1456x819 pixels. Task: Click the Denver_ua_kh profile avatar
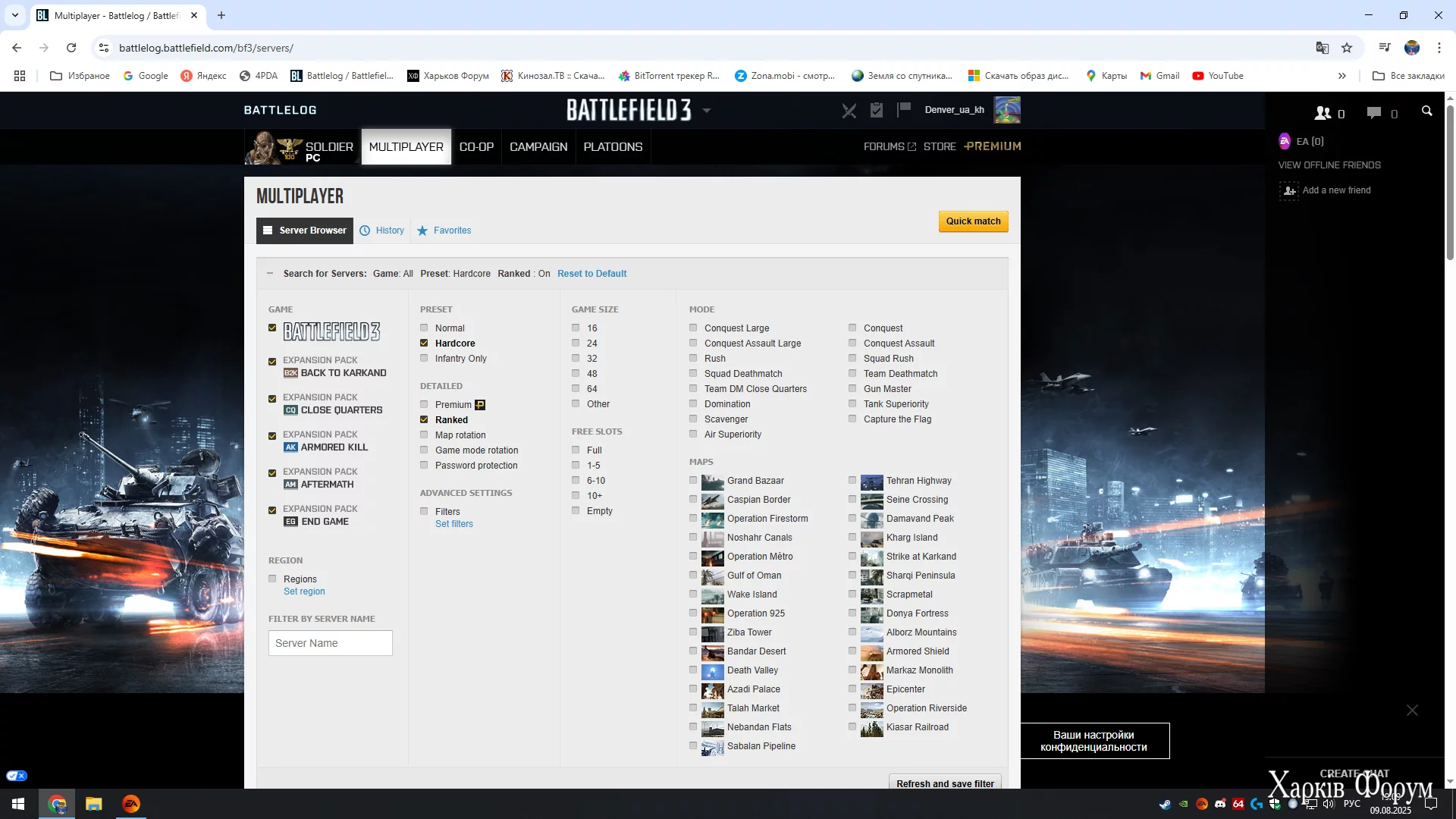coord(1007,110)
